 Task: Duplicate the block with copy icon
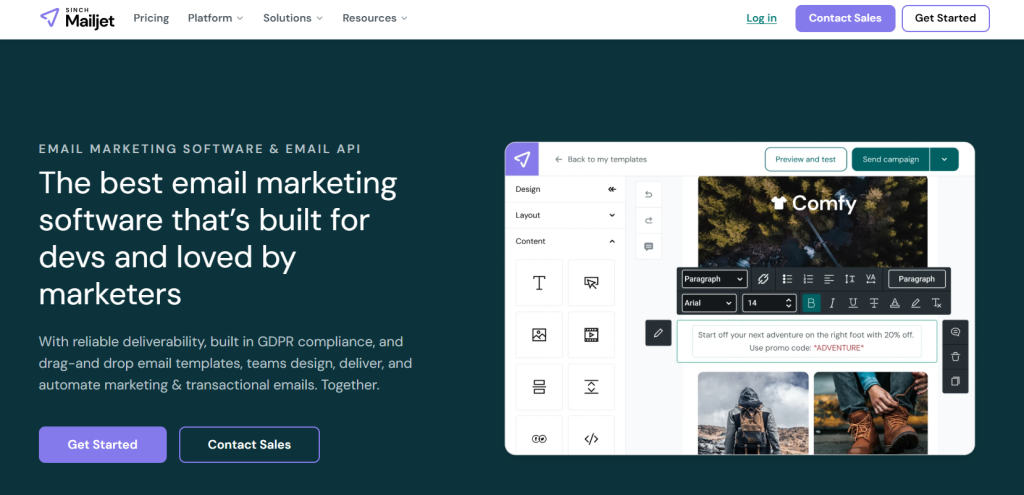coord(955,381)
